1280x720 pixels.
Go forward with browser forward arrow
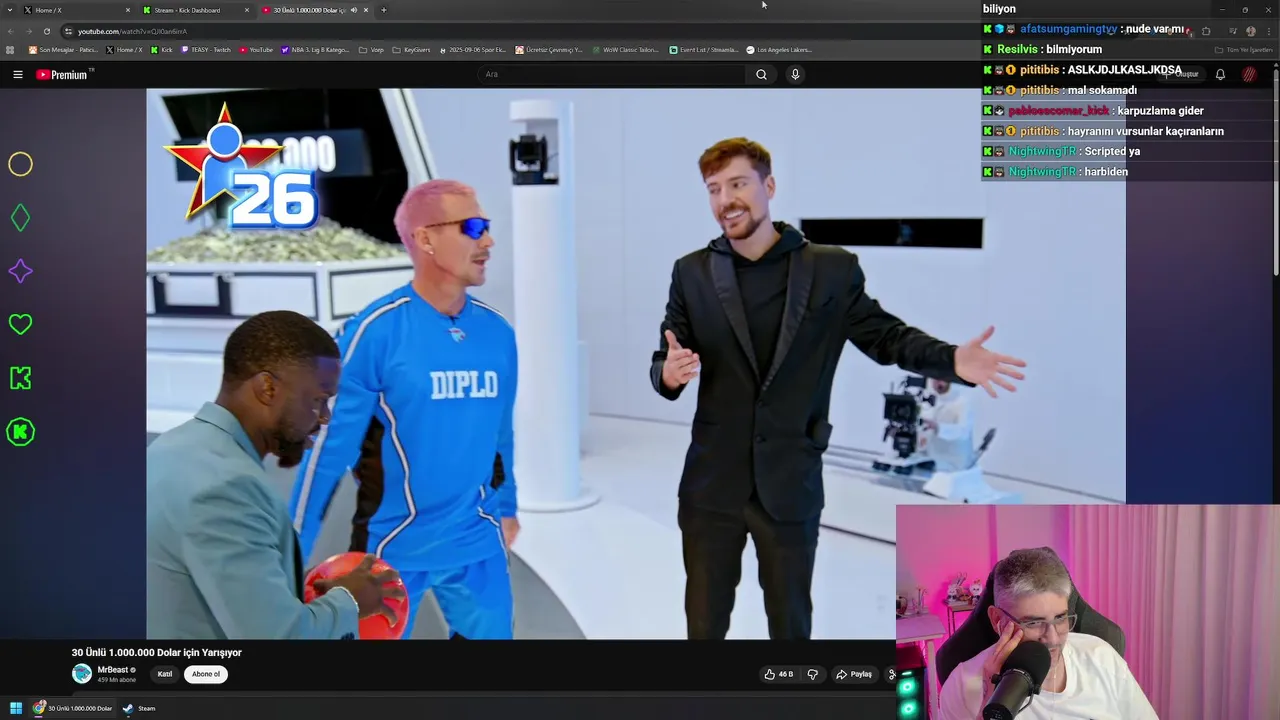point(28,31)
